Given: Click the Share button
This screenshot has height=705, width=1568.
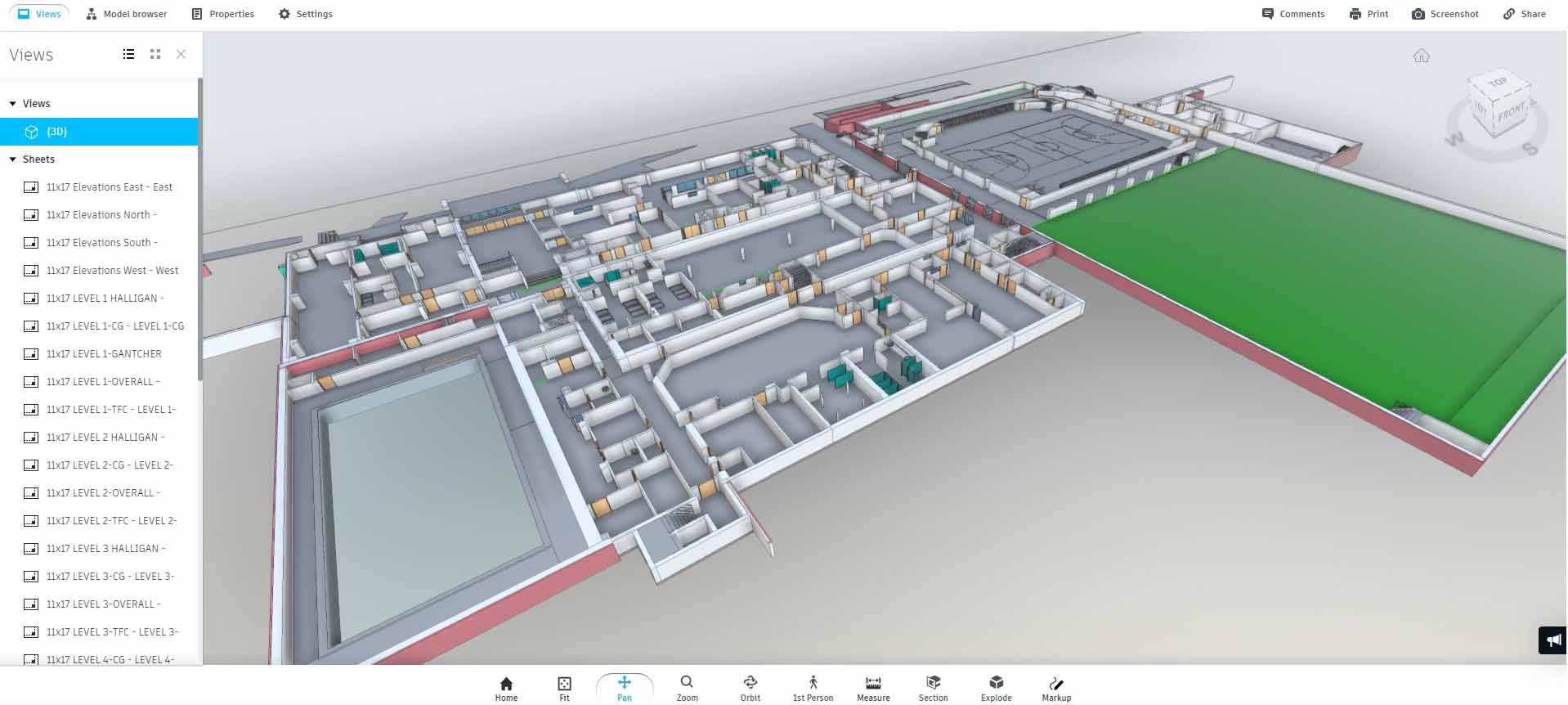Looking at the screenshot, I should tap(1524, 14).
